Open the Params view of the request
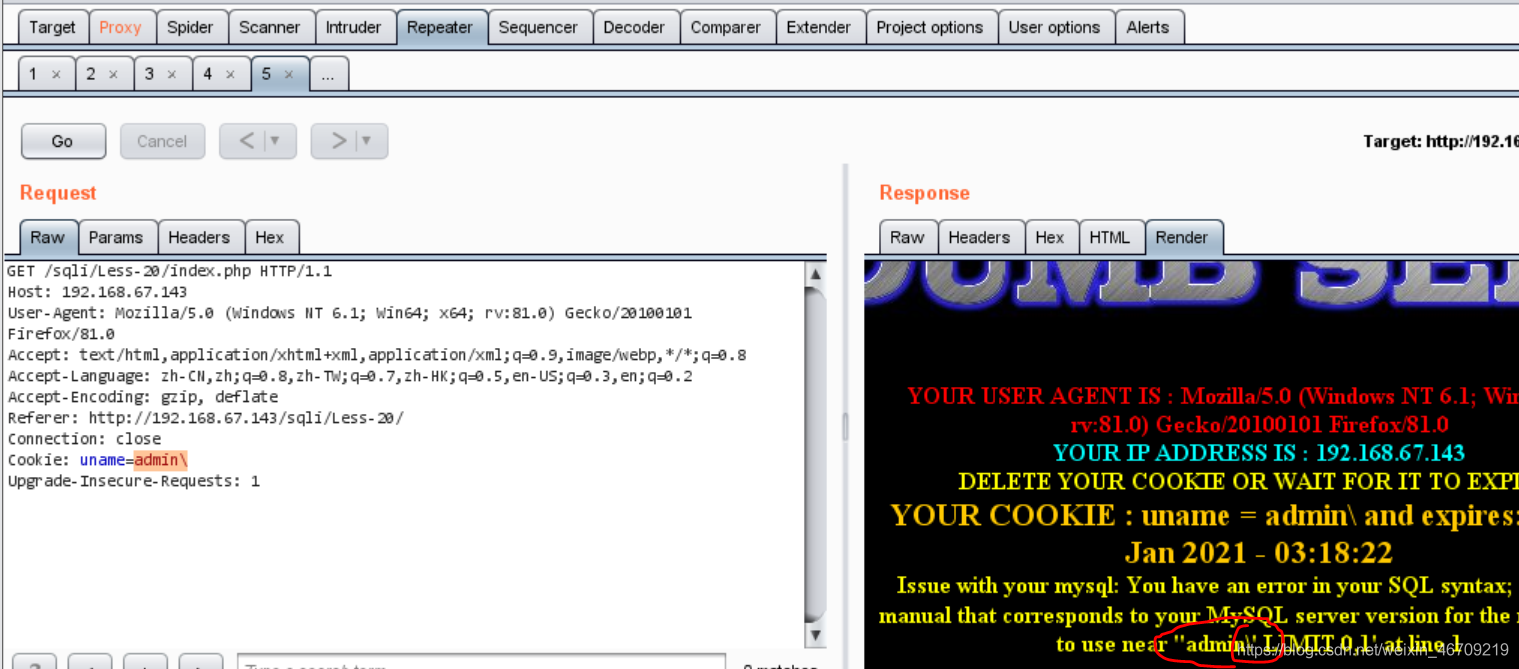This screenshot has width=1519, height=669. point(117,237)
